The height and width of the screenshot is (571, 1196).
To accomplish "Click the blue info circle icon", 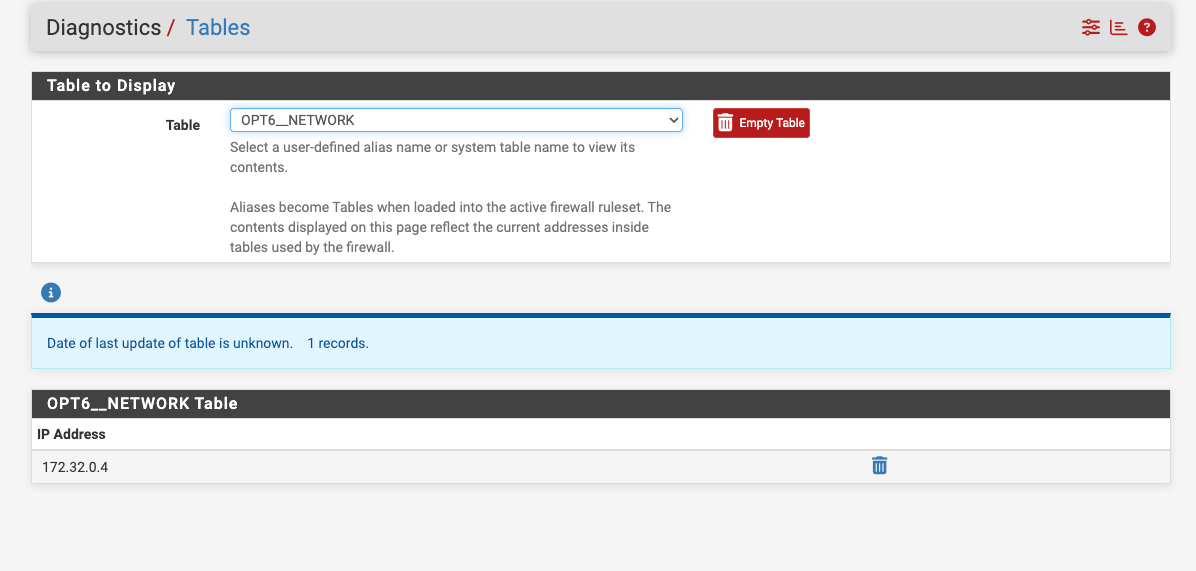I will 51,293.
